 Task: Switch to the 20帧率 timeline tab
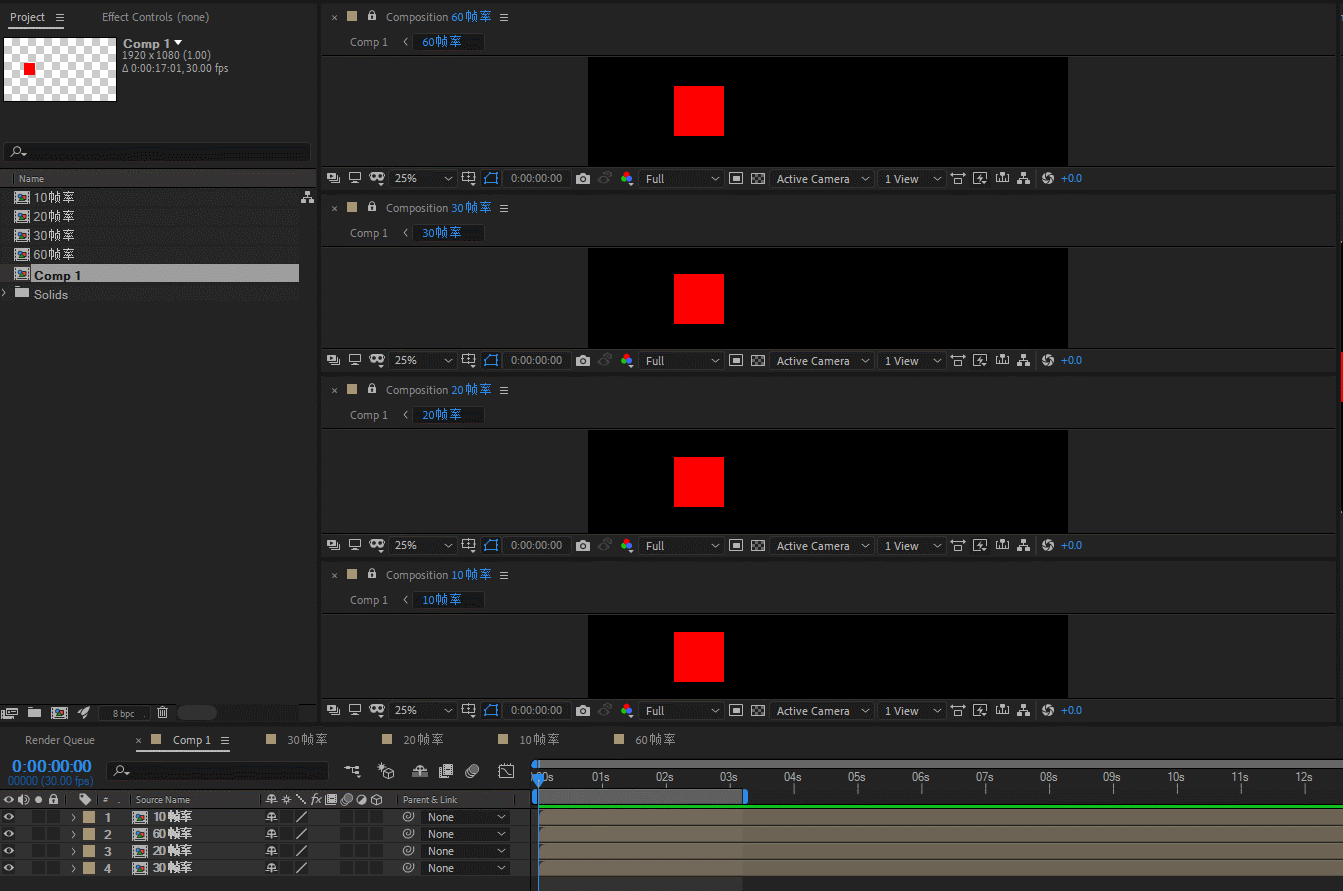pos(422,740)
